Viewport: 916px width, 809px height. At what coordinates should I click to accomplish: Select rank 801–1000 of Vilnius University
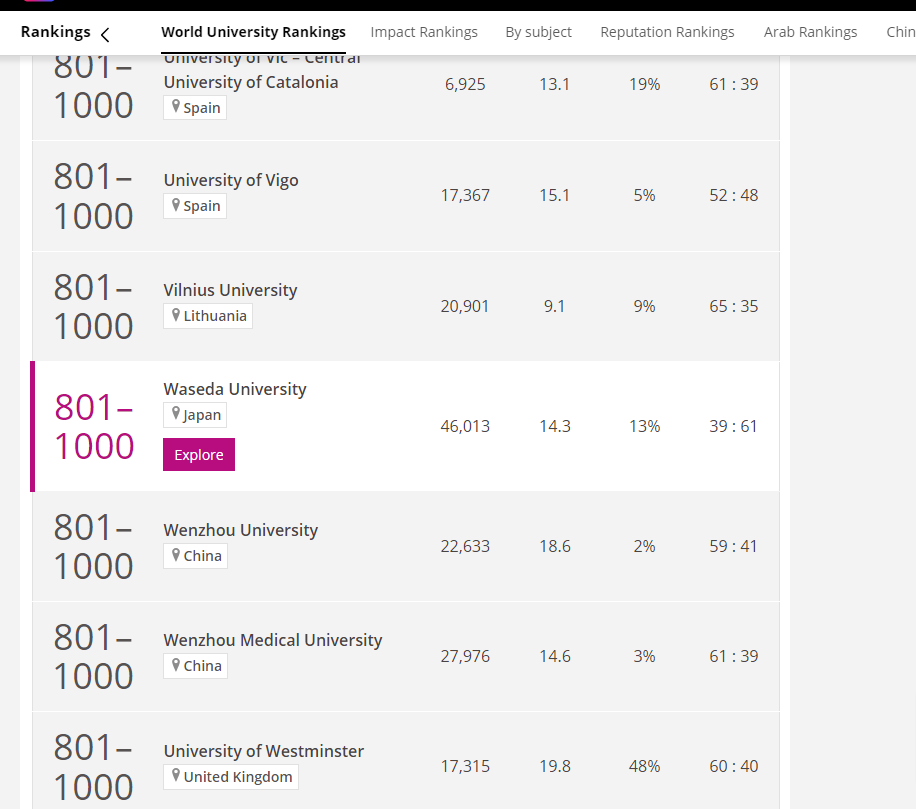(93, 307)
